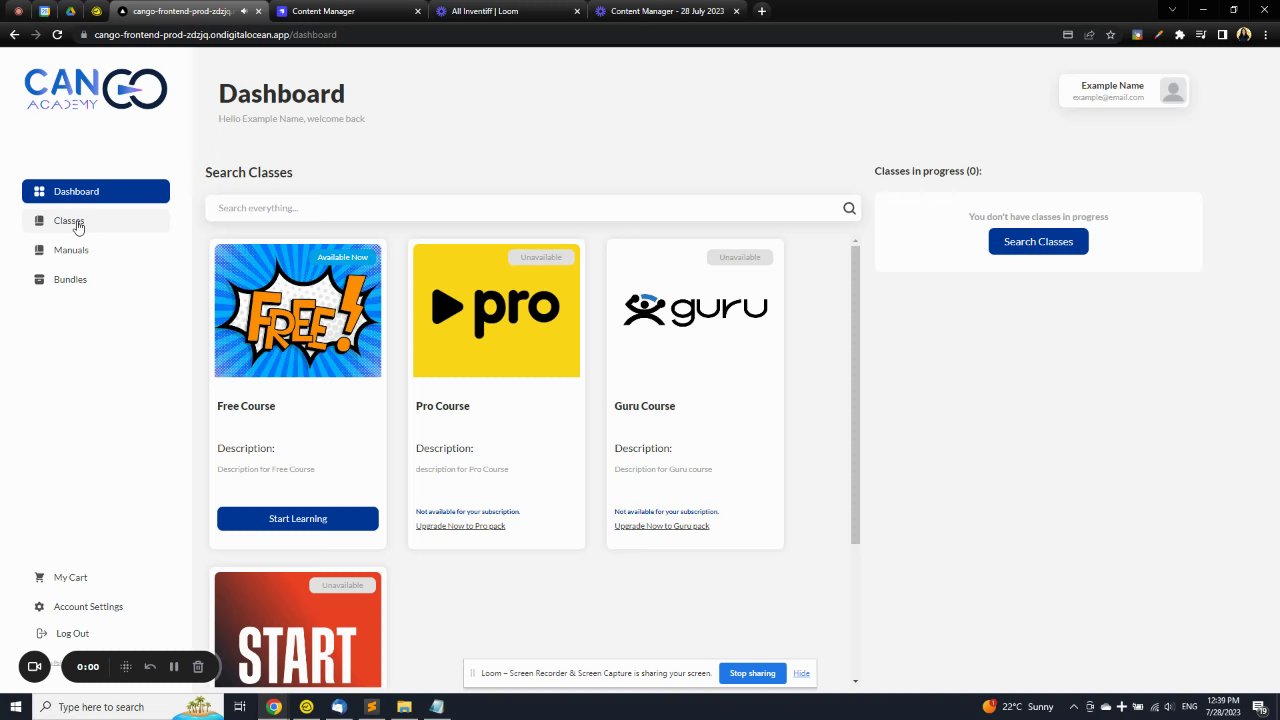Screen dimensions: 1280x720
Task: Open the volume control in system tray
Action: (1168, 707)
